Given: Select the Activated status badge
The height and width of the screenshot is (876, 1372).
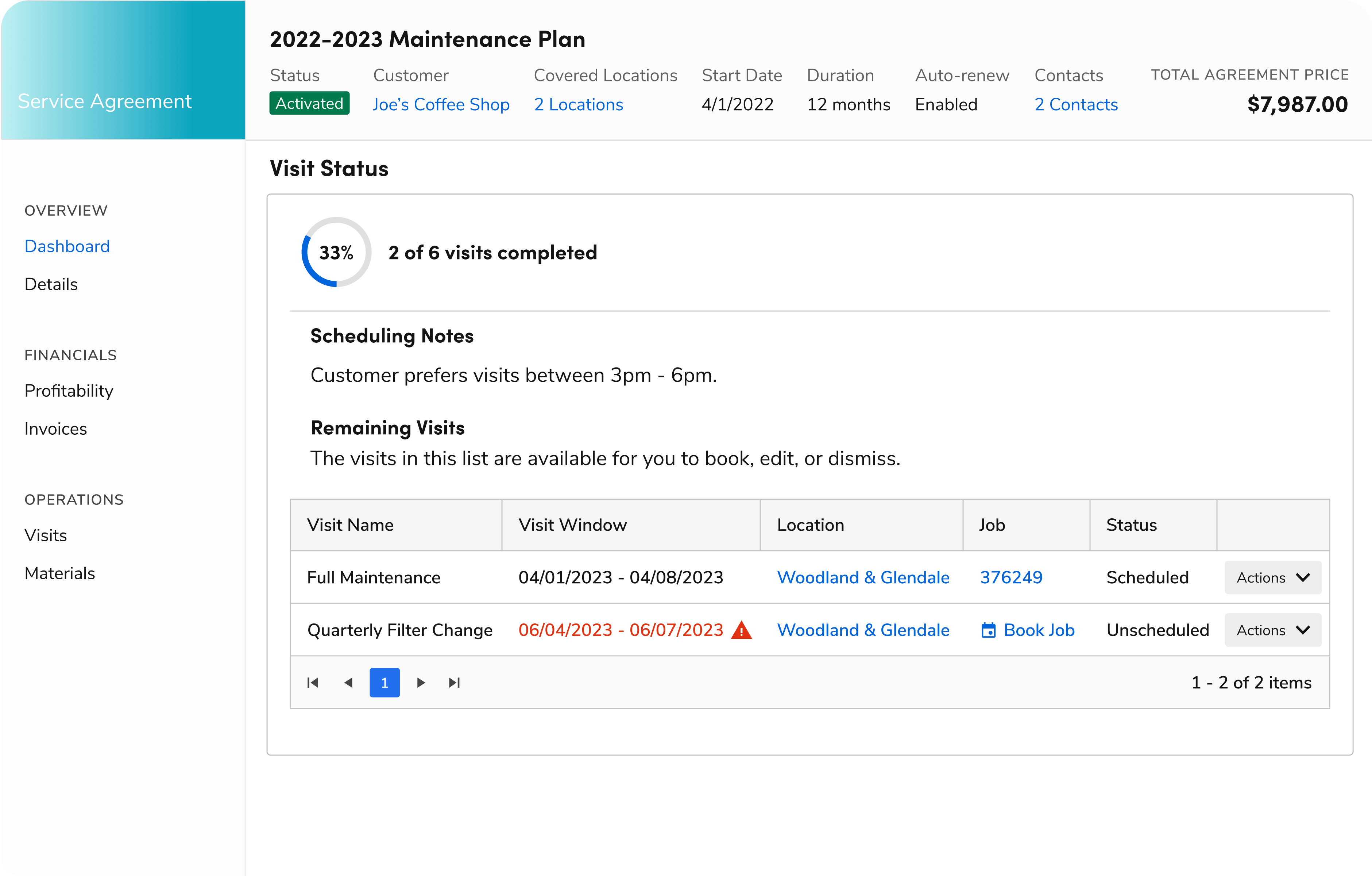Looking at the screenshot, I should pos(309,103).
